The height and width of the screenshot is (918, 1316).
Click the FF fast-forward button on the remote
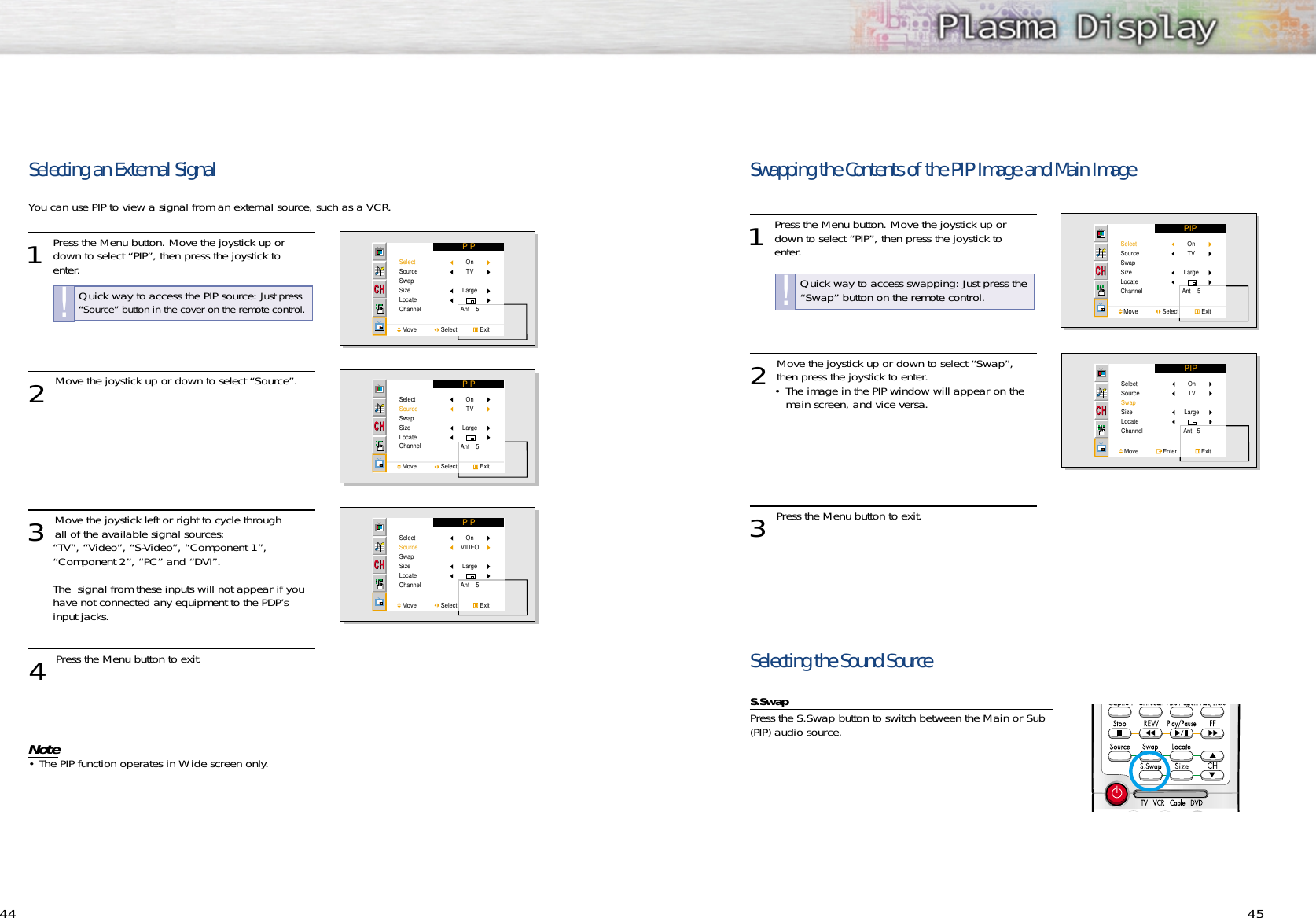pyautogui.click(x=1212, y=733)
